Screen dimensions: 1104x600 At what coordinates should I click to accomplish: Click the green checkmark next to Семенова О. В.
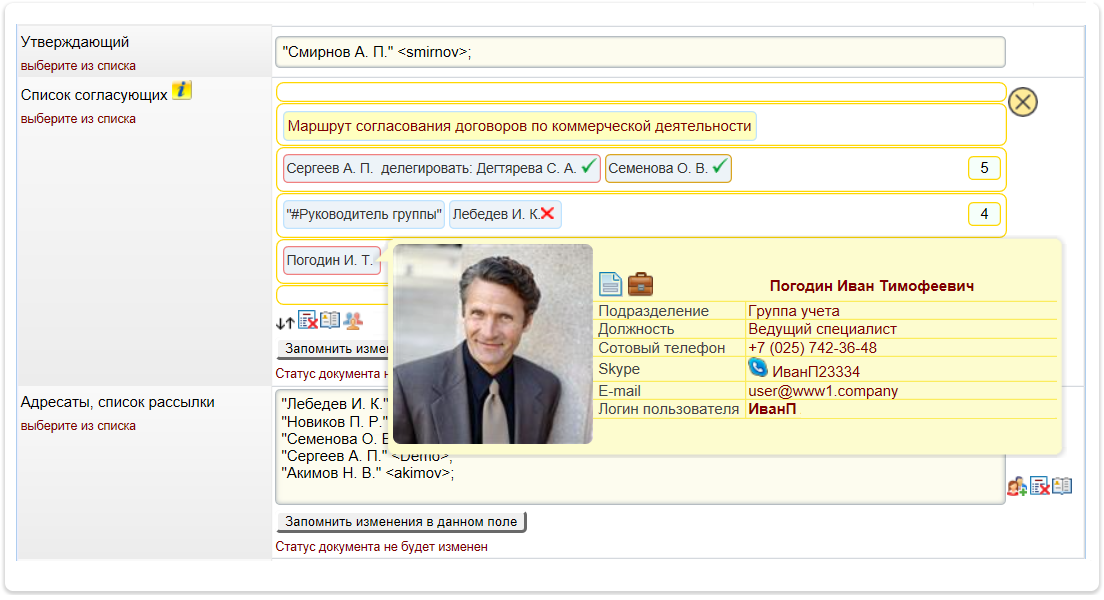(x=718, y=168)
